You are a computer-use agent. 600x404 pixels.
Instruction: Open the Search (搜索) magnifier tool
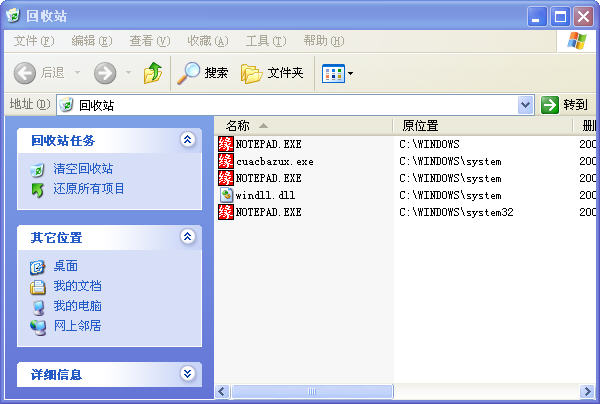point(189,73)
